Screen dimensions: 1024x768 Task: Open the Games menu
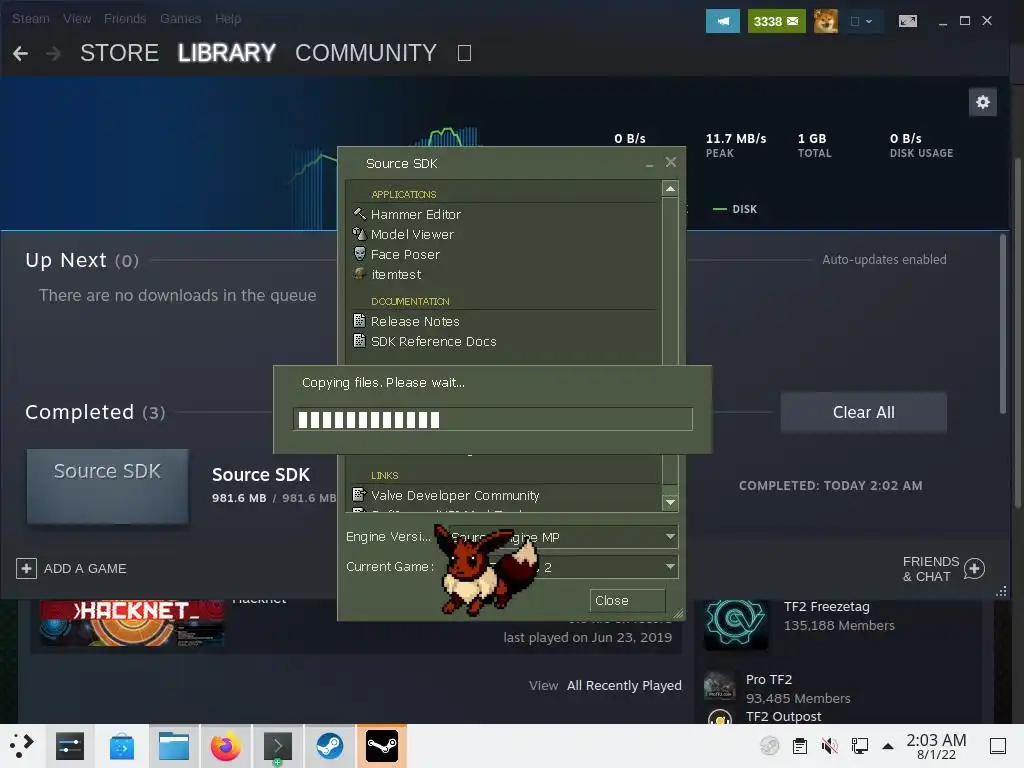pos(180,19)
